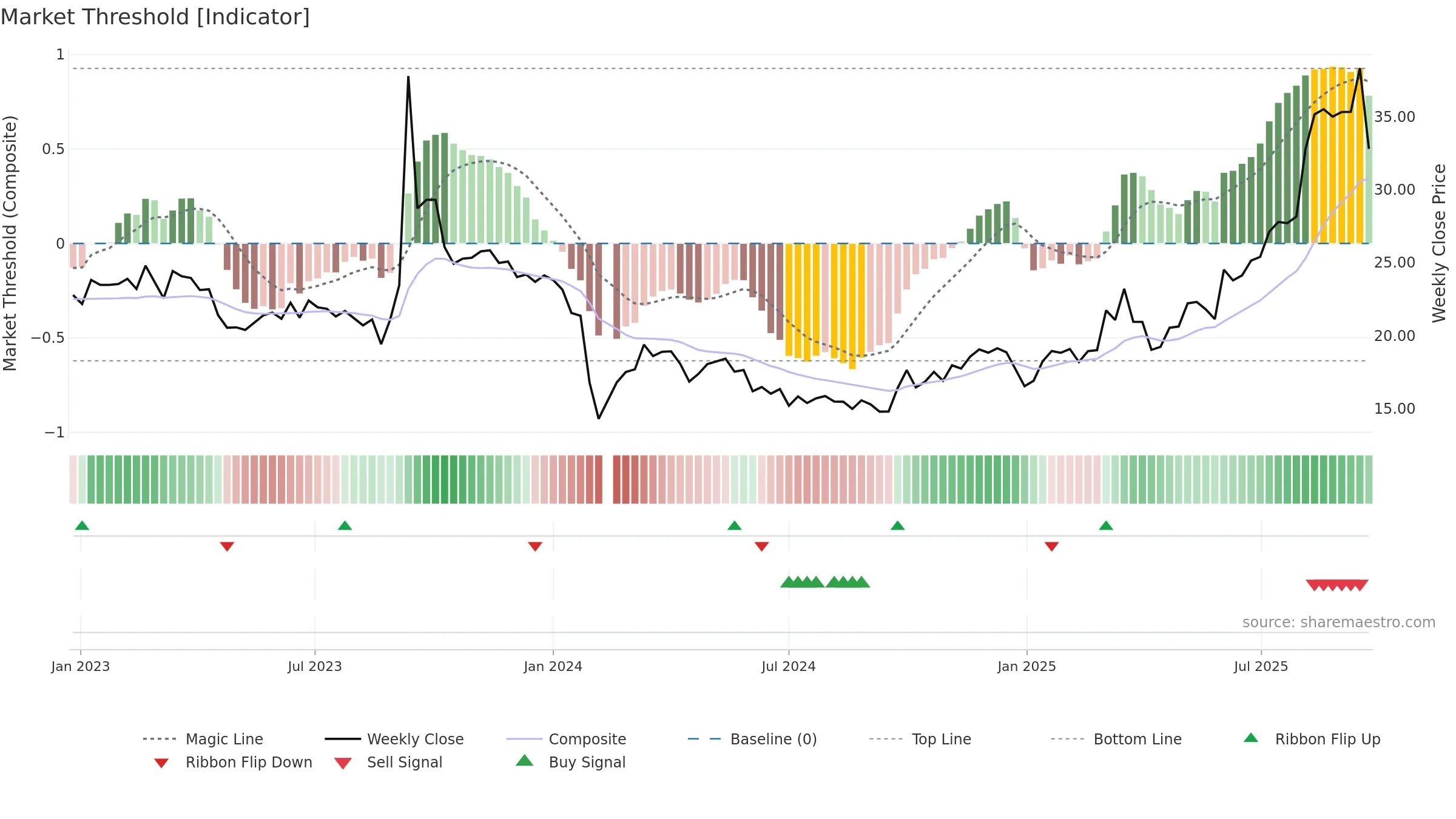Click the green triangle icon beside Buy Signal
This screenshot has height=819, width=1456.
524,760
